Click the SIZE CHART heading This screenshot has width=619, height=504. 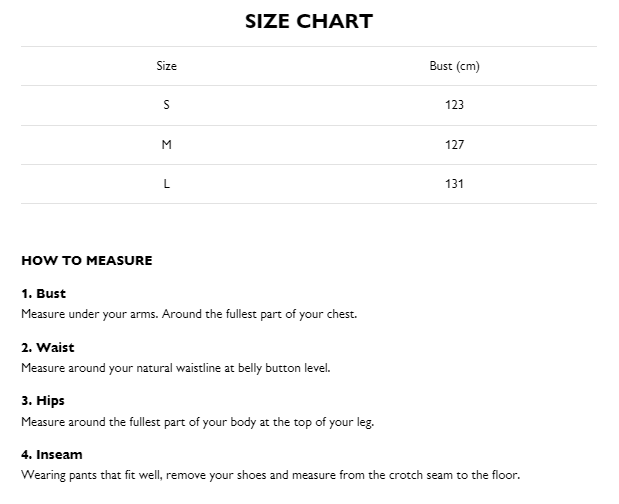click(x=309, y=21)
